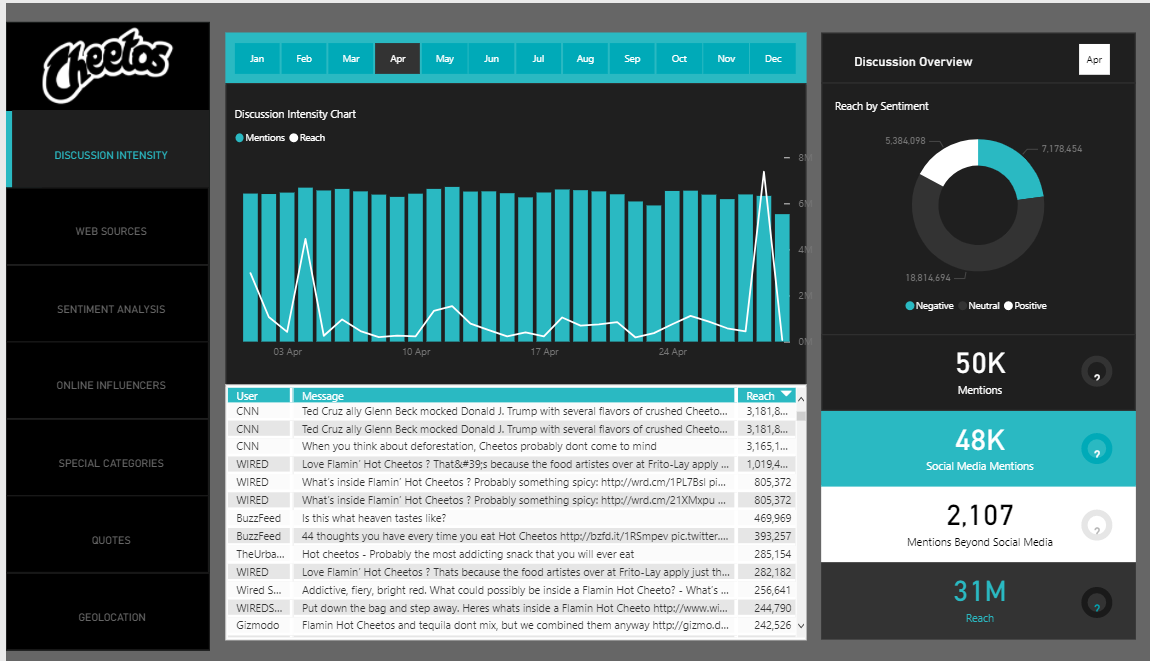Select the Mar month tab

tap(351, 59)
